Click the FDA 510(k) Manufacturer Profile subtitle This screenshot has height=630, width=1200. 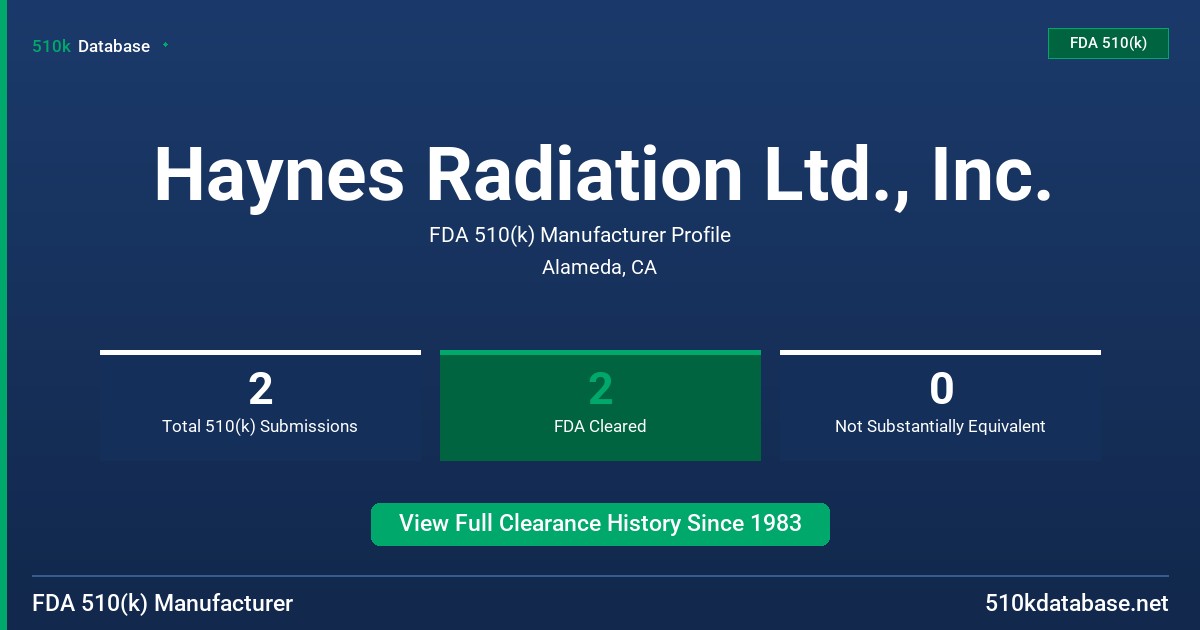coord(580,235)
